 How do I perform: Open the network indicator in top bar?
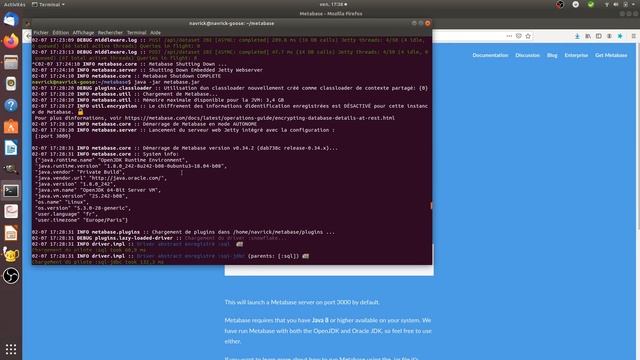607,4
